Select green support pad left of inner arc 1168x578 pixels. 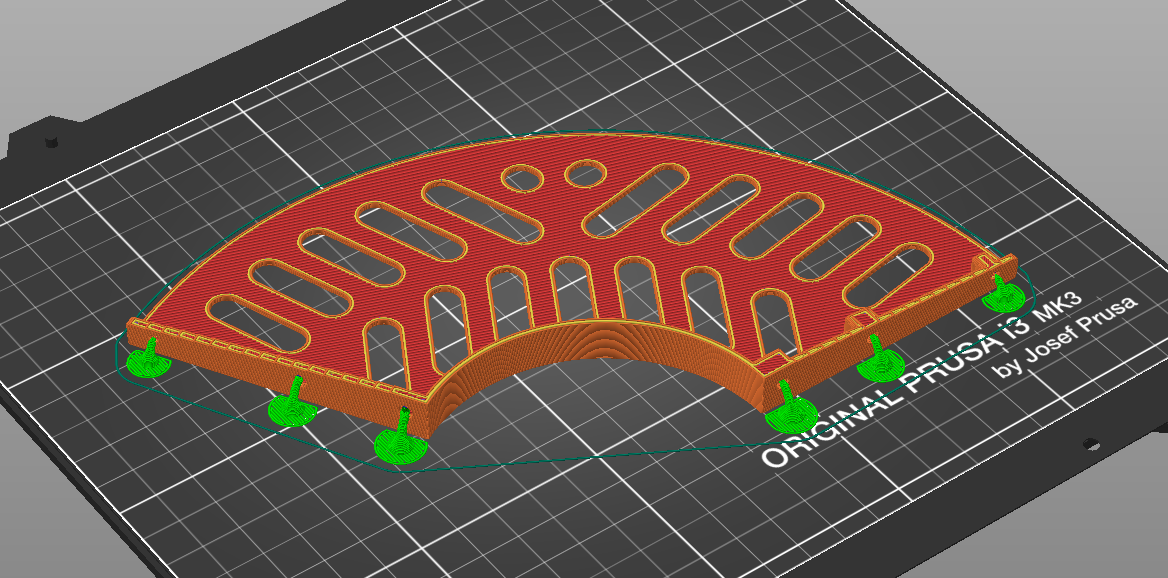point(399,447)
